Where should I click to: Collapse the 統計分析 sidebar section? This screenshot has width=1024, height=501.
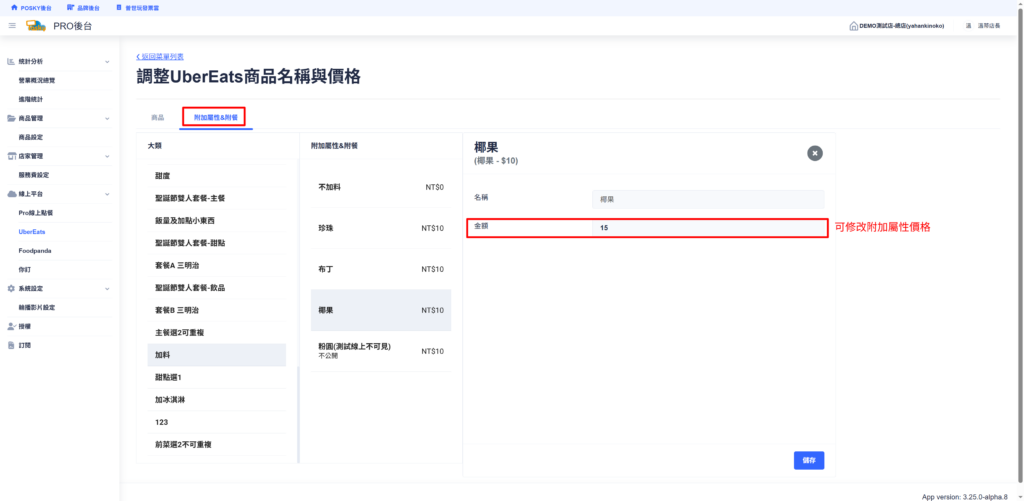click(107, 62)
